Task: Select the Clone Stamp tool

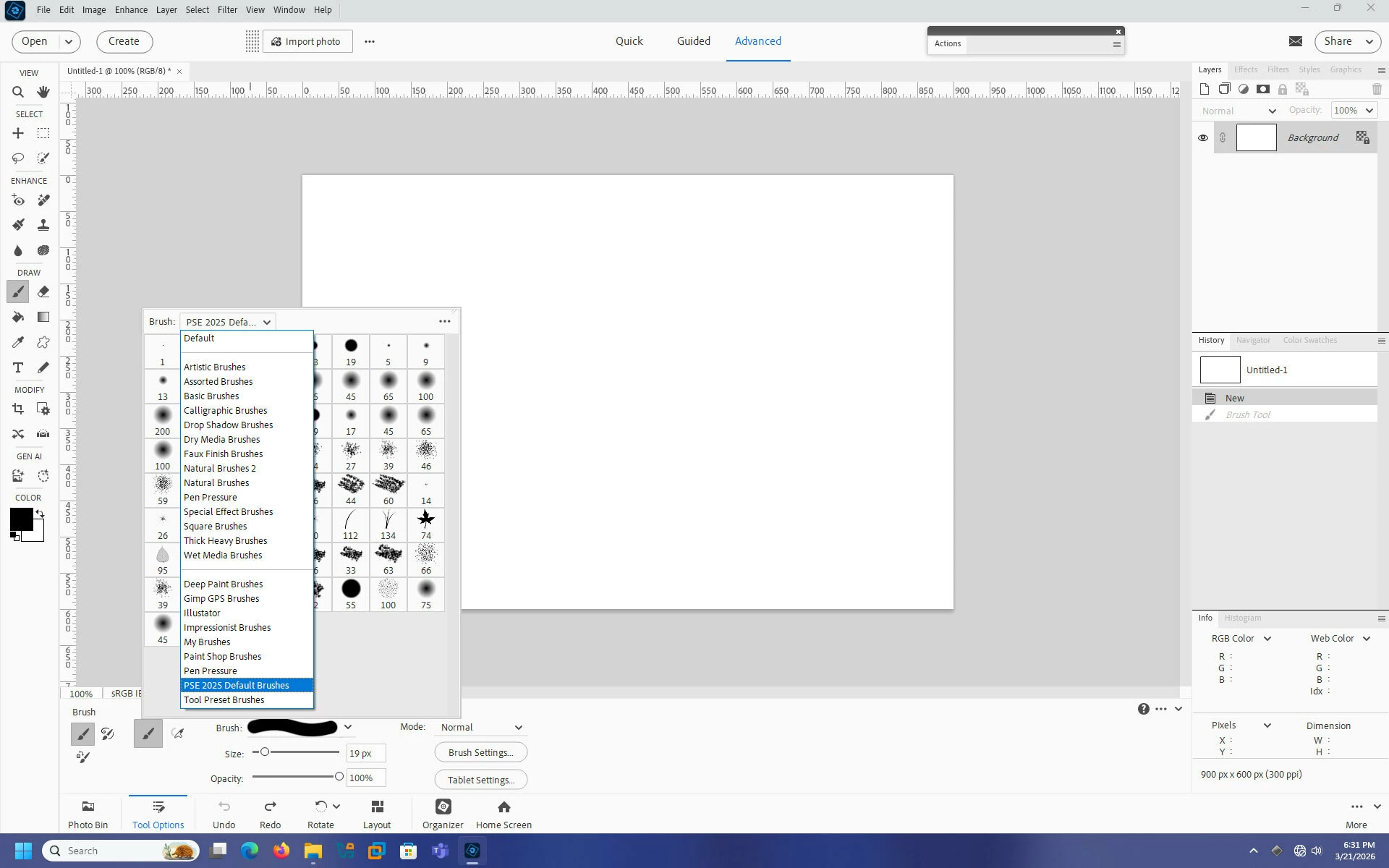Action: click(43, 225)
